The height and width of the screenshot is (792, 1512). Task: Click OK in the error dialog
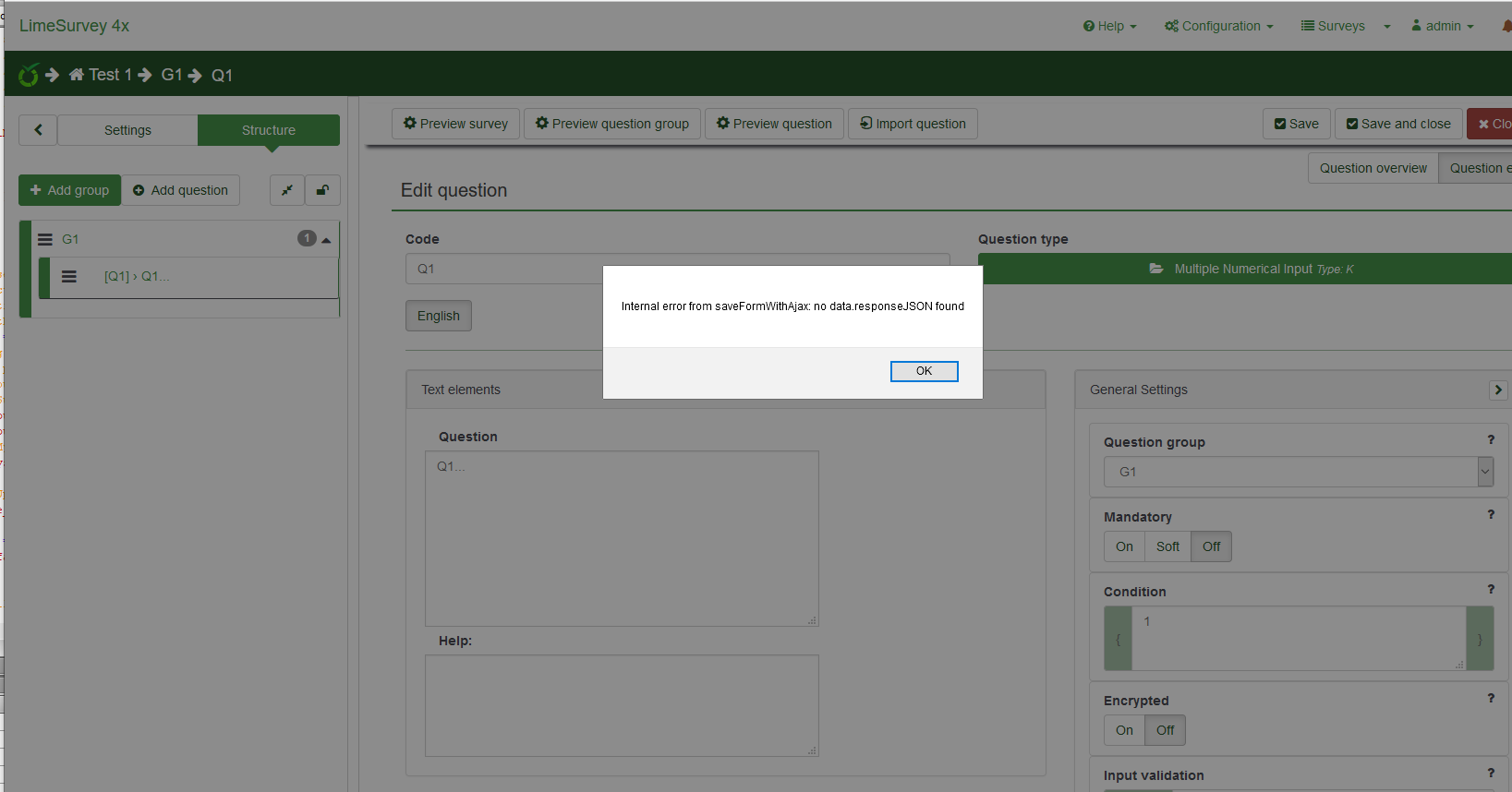tap(924, 371)
